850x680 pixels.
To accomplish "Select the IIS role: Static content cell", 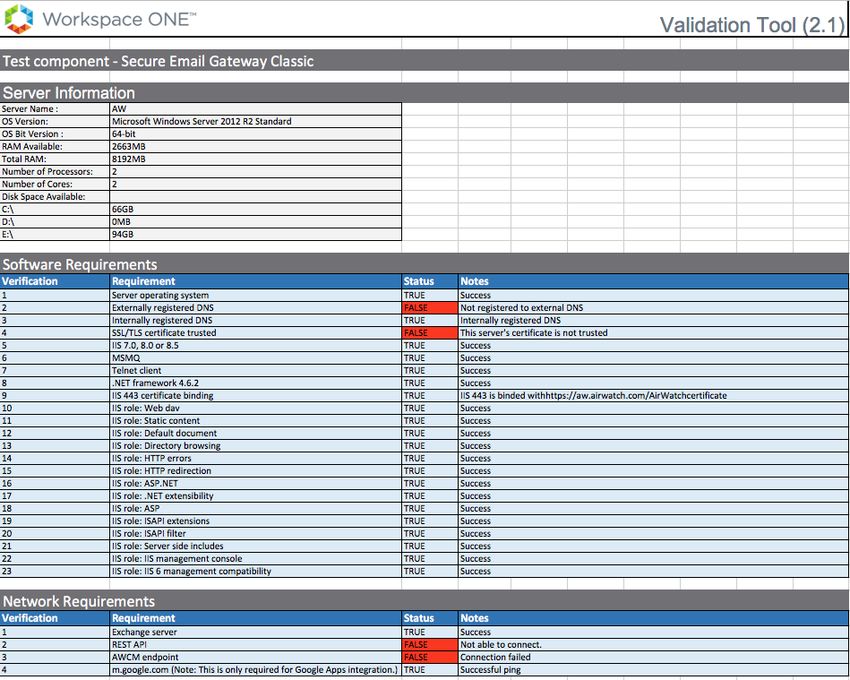I will [x=255, y=420].
